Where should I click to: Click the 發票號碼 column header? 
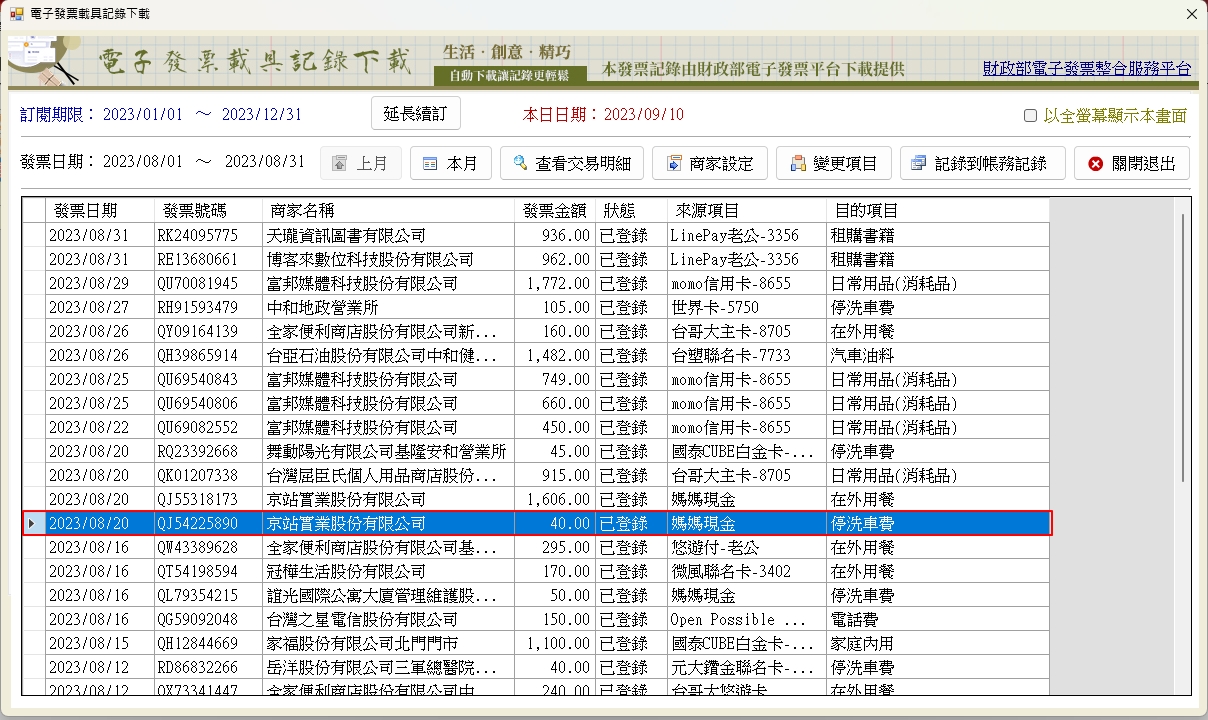(208, 210)
